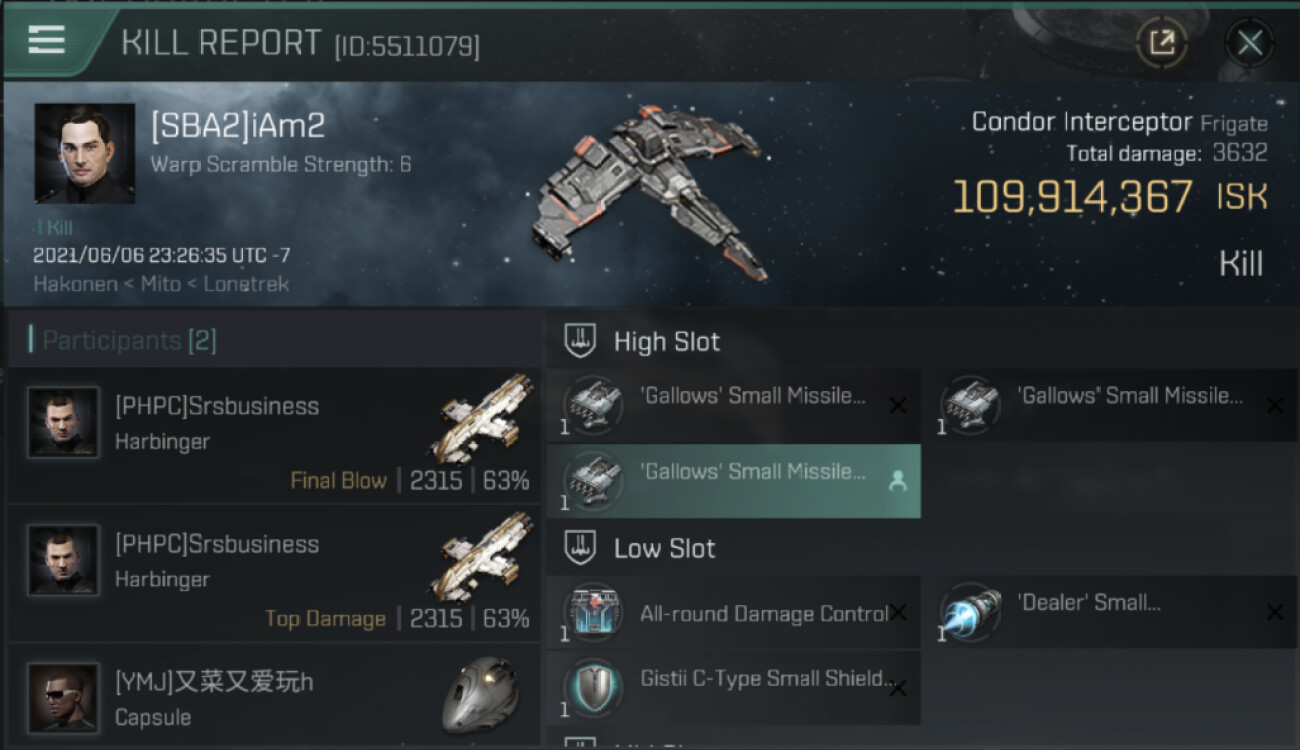1300x750 pixels.
Task: Click the All-round Damage Control module icon
Action: click(x=592, y=612)
